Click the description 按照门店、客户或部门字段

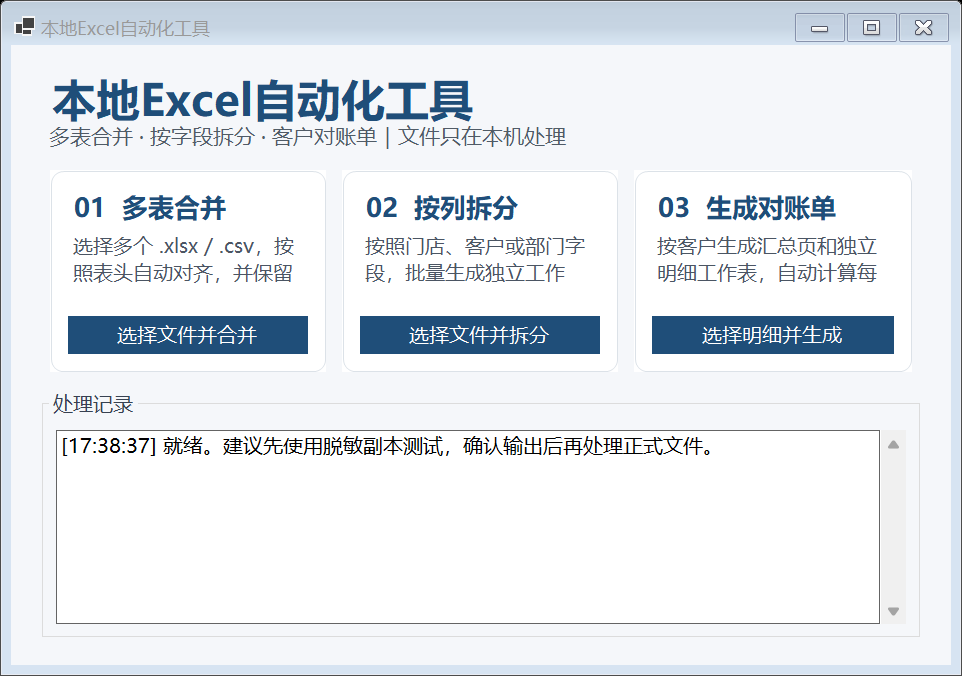[475, 259]
